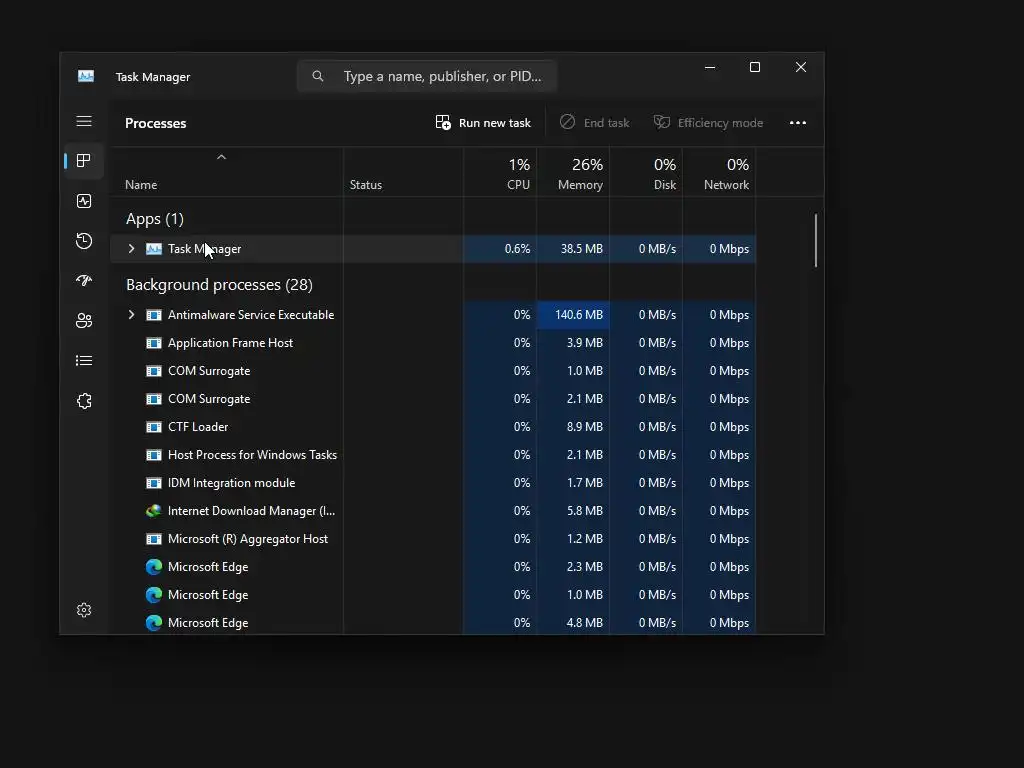Viewport: 1024px width, 768px height.
Task: Open the Startup apps sidebar icon
Action: coord(84,281)
